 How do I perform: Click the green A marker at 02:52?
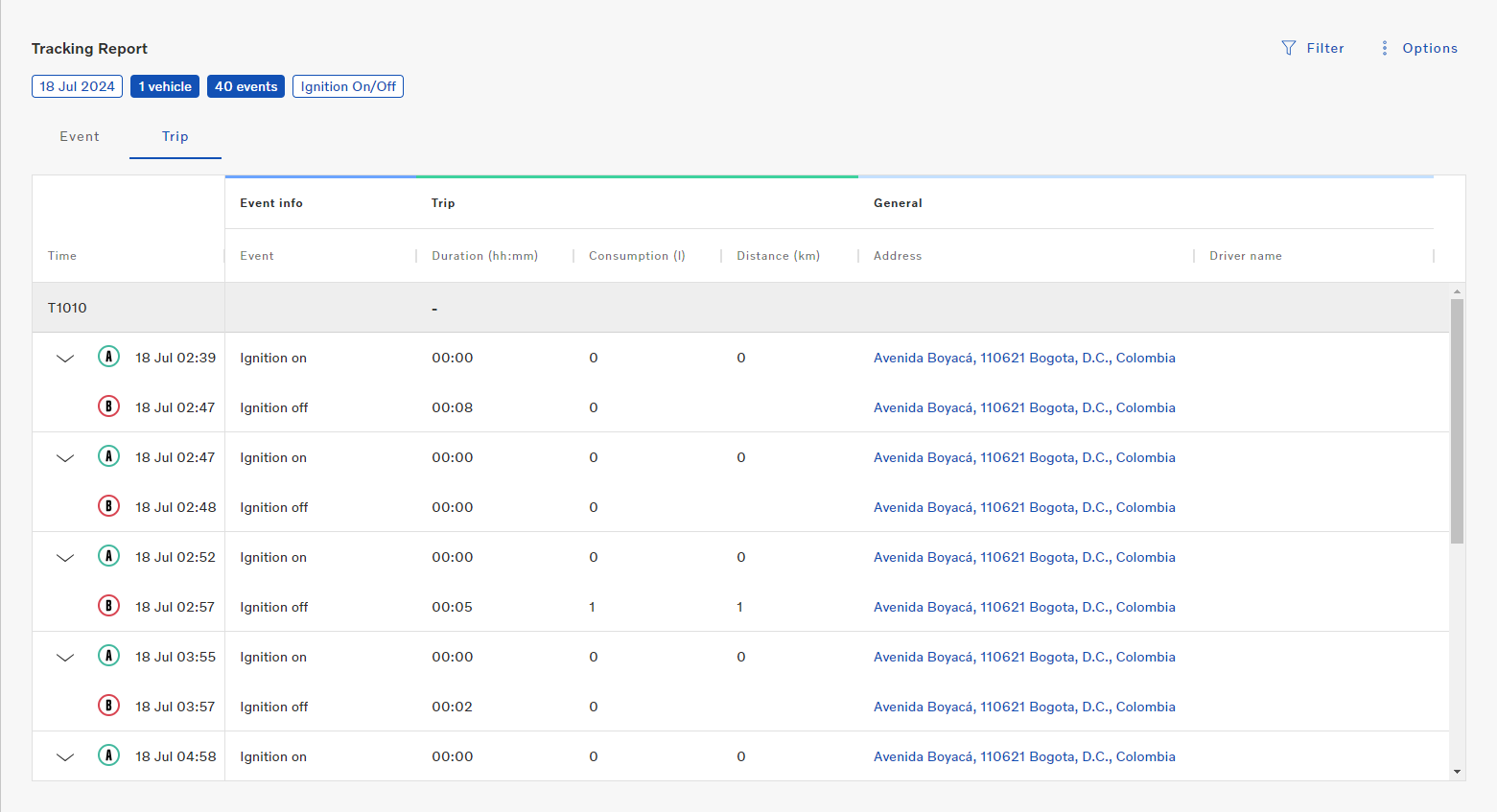(109, 556)
